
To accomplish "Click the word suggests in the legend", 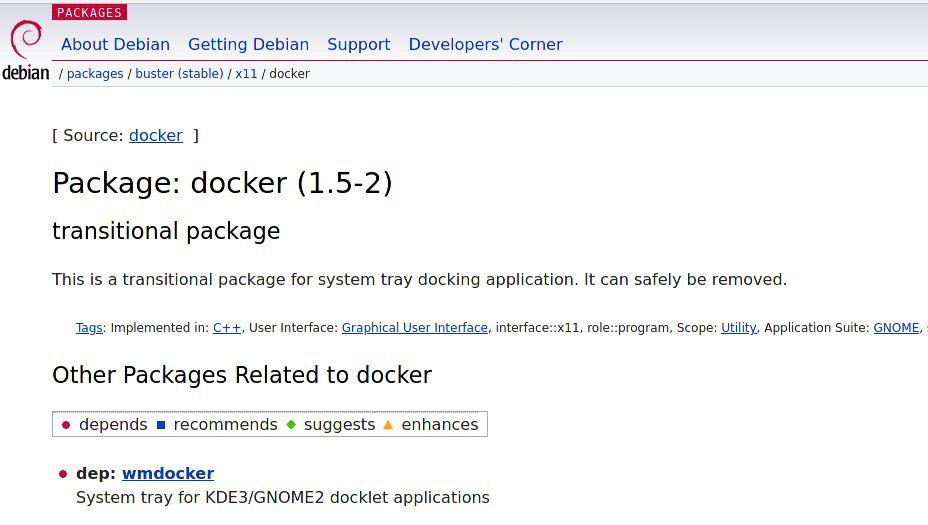I will [340, 424].
